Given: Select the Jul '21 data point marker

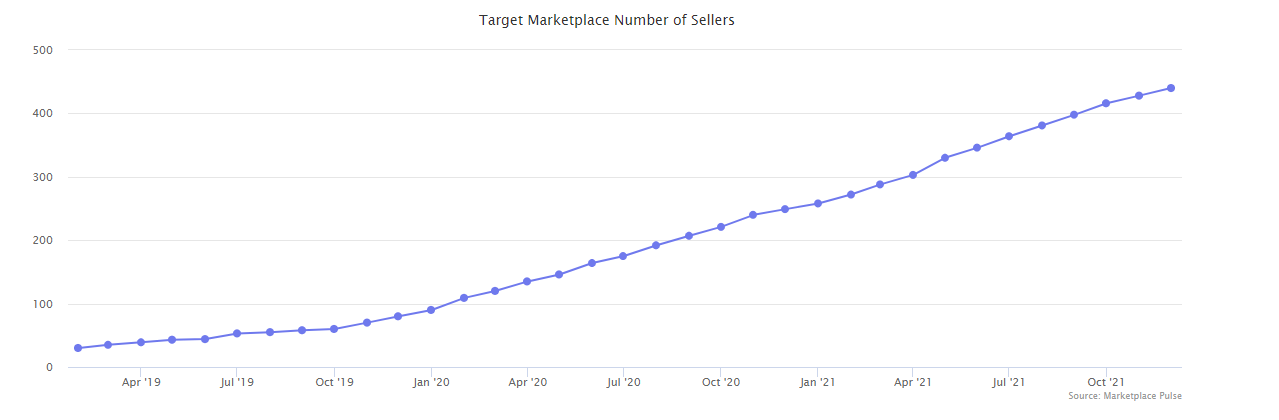Looking at the screenshot, I should click(x=1009, y=136).
